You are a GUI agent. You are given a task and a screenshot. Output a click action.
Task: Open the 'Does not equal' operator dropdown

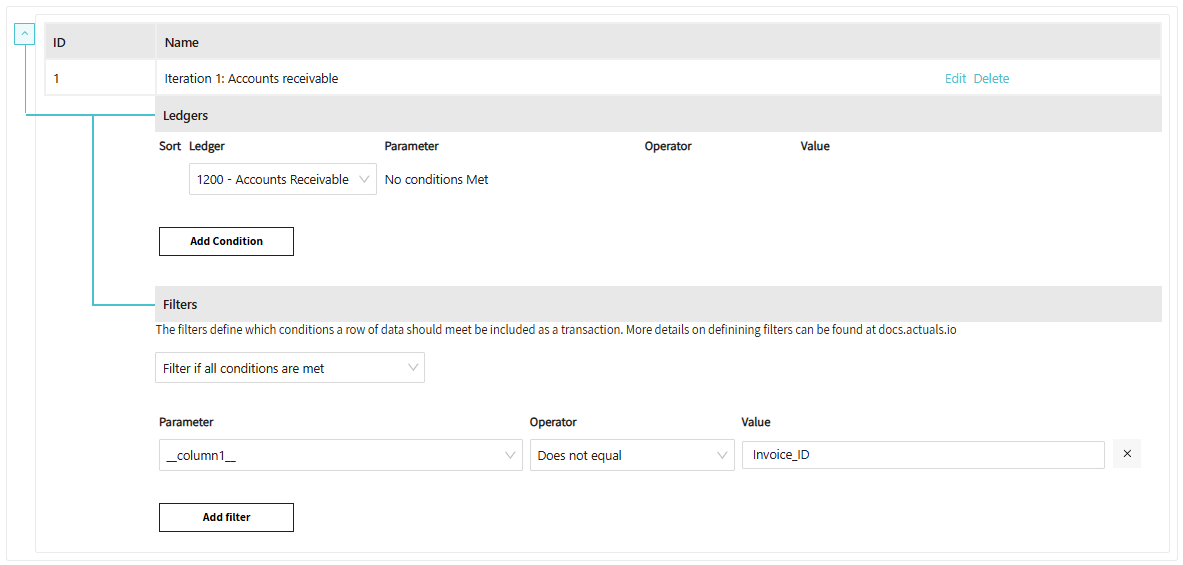631,455
